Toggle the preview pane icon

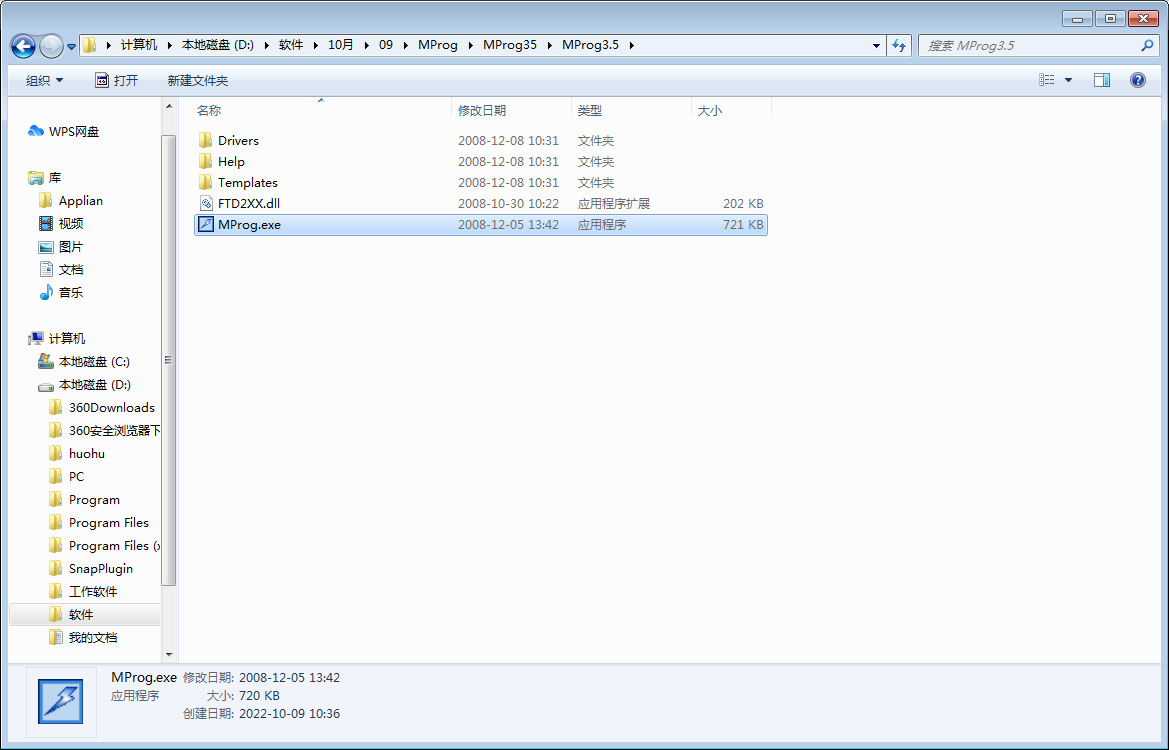coord(1101,80)
